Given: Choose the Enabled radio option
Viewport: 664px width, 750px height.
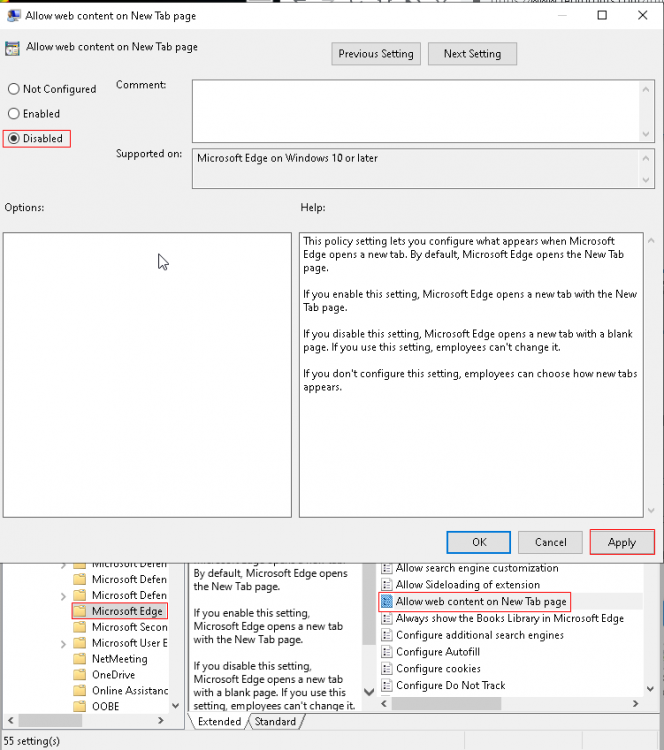Looking at the screenshot, I should [14, 114].
